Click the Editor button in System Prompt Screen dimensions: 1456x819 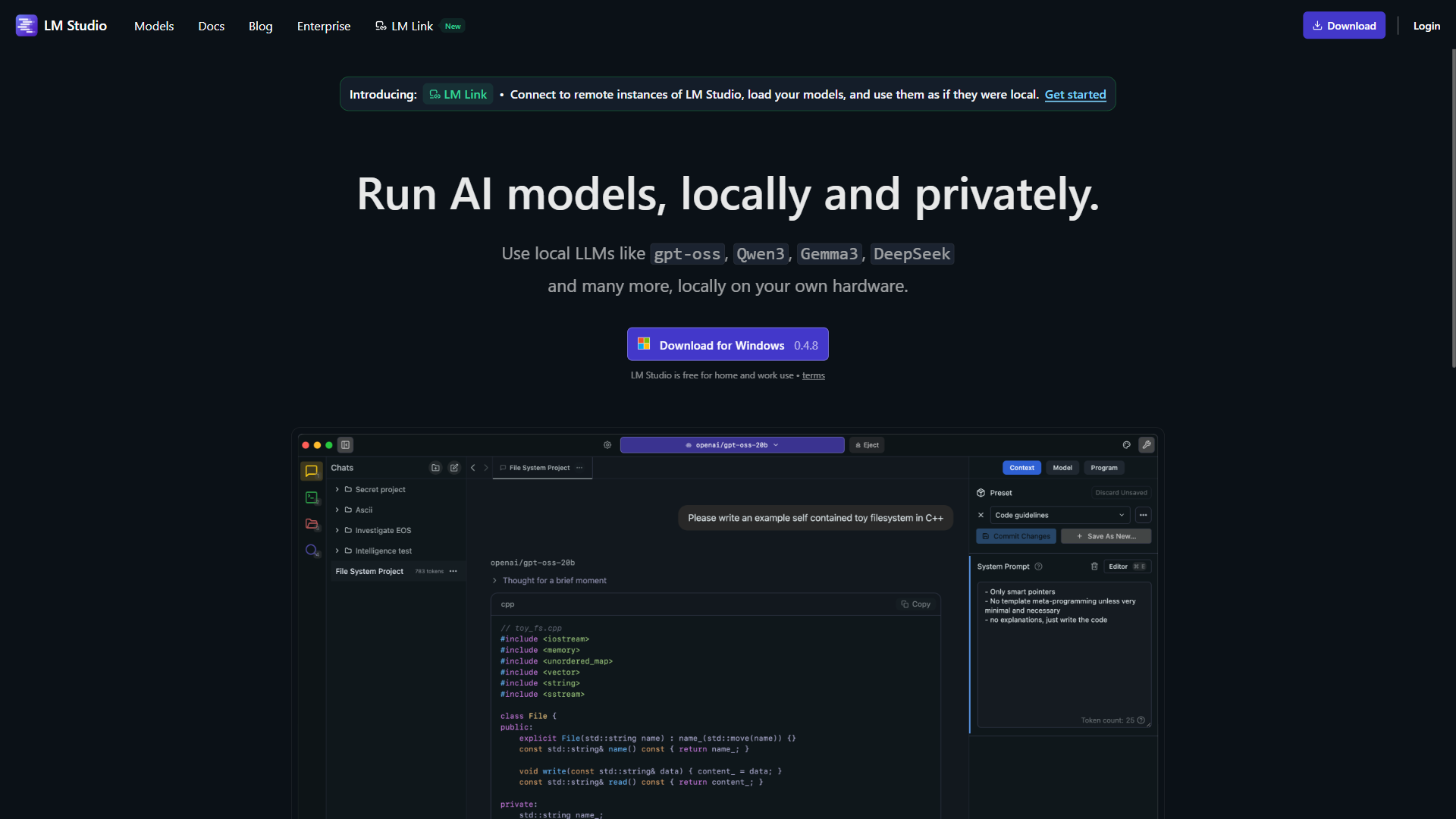pyautogui.click(x=1127, y=566)
